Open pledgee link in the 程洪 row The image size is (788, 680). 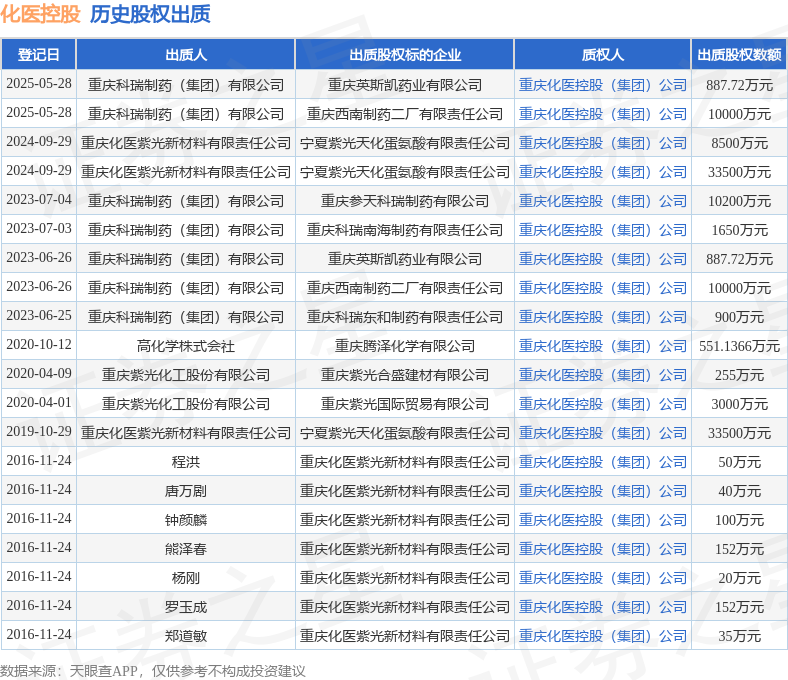coord(602,462)
